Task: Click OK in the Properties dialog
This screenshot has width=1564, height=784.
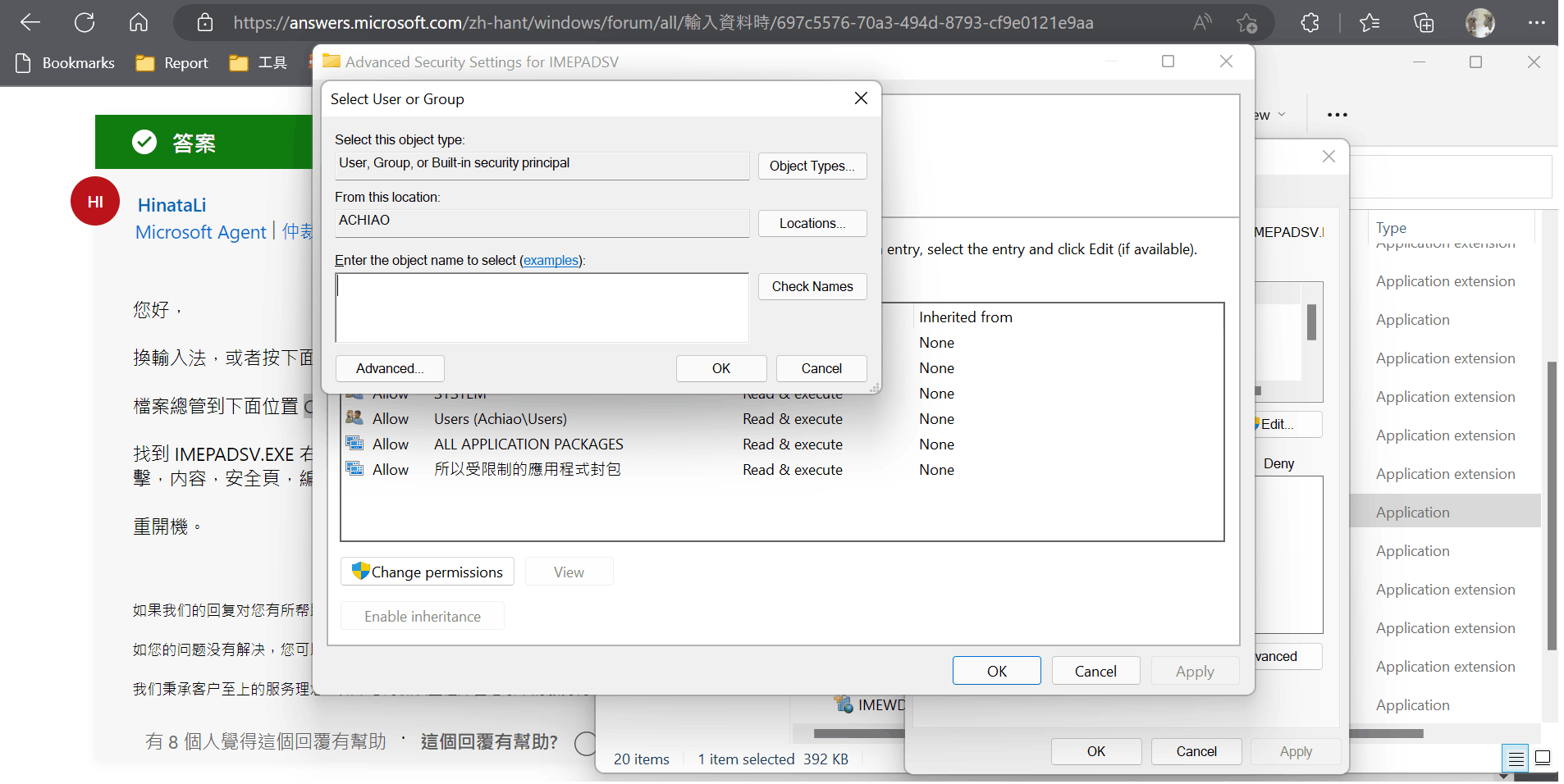Action: click(x=1096, y=751)
